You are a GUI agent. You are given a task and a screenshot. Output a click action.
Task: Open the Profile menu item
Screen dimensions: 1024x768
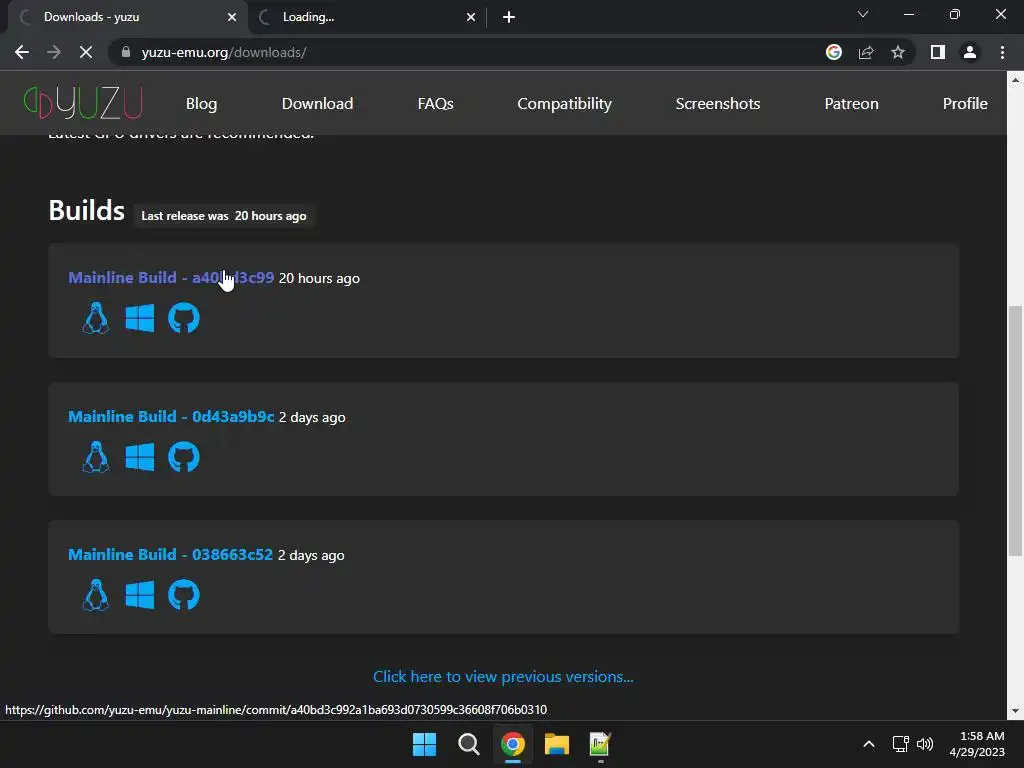[965, 103]
